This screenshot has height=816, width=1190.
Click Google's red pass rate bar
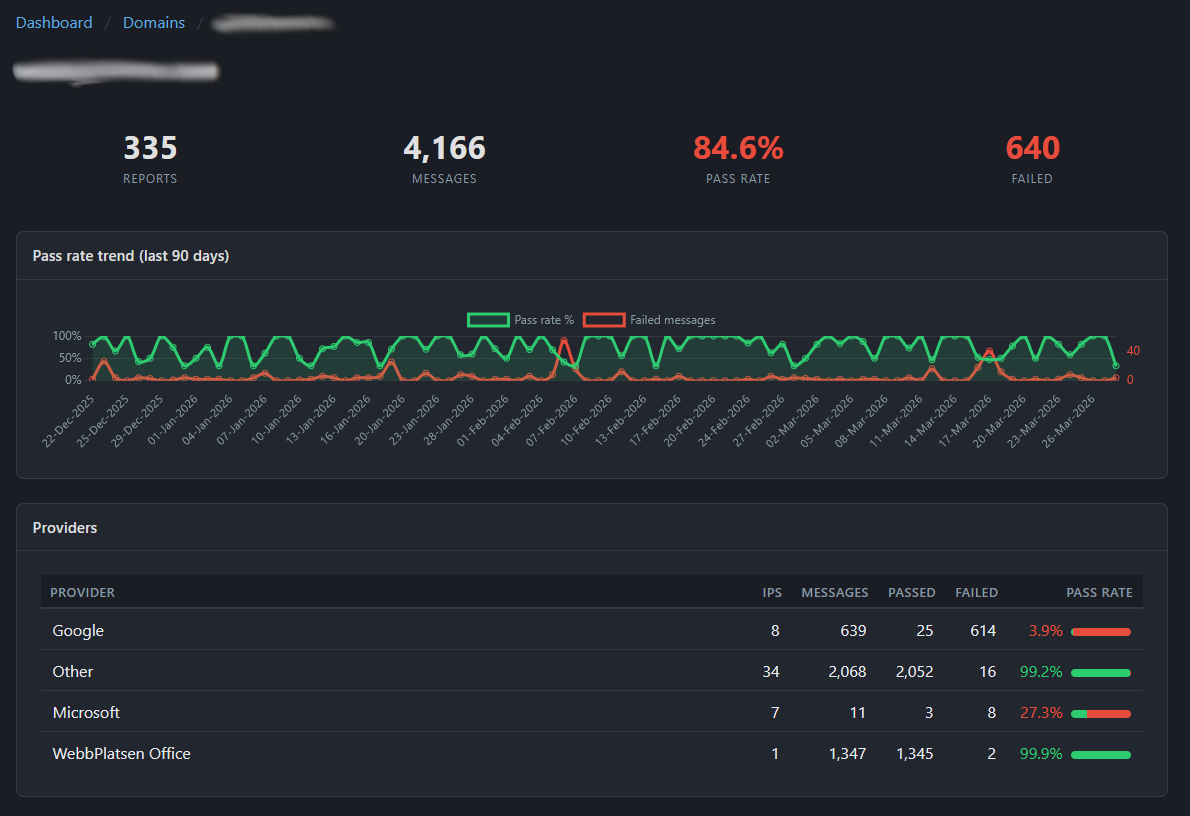(1100, 632)
